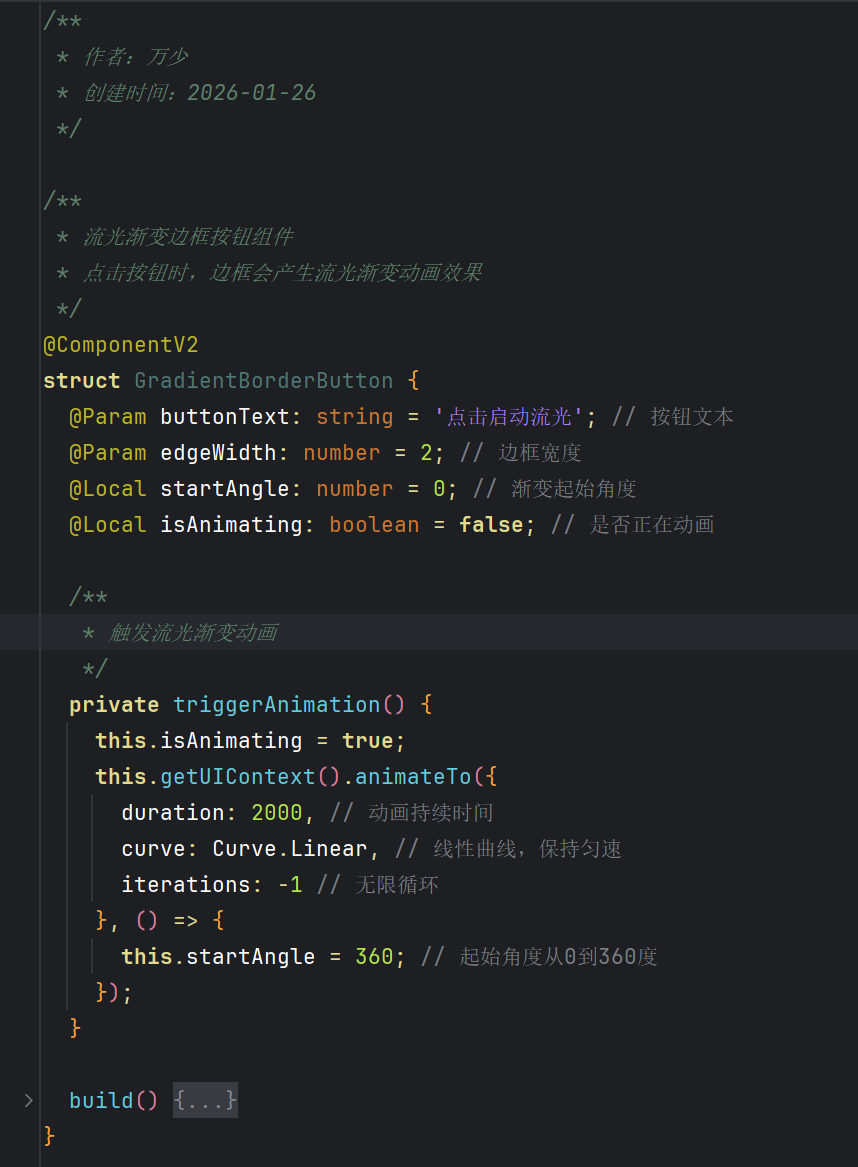Click the duration value 2000
The image size is (858, 1167).
pos(276,813)
